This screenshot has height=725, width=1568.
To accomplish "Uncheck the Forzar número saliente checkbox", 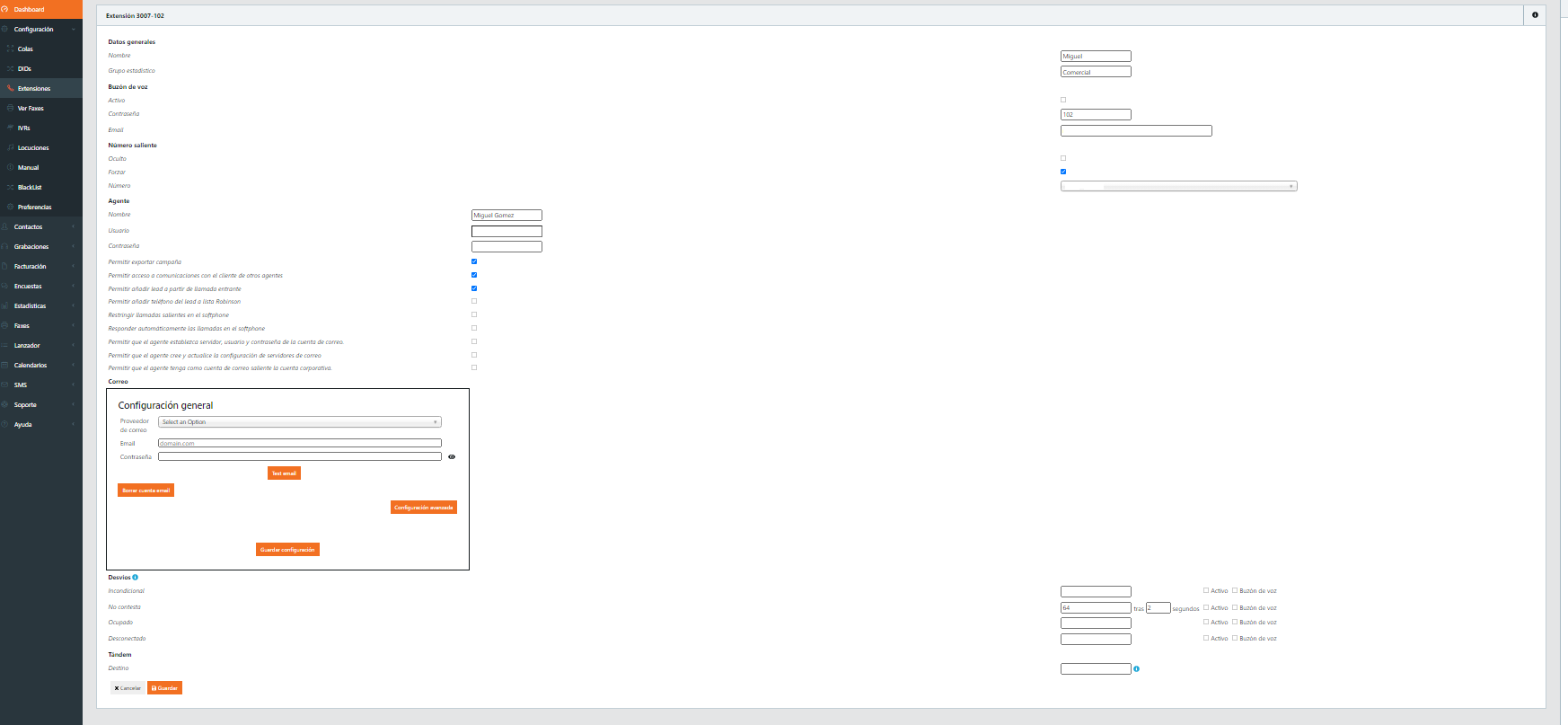I will coord(1063,172).
